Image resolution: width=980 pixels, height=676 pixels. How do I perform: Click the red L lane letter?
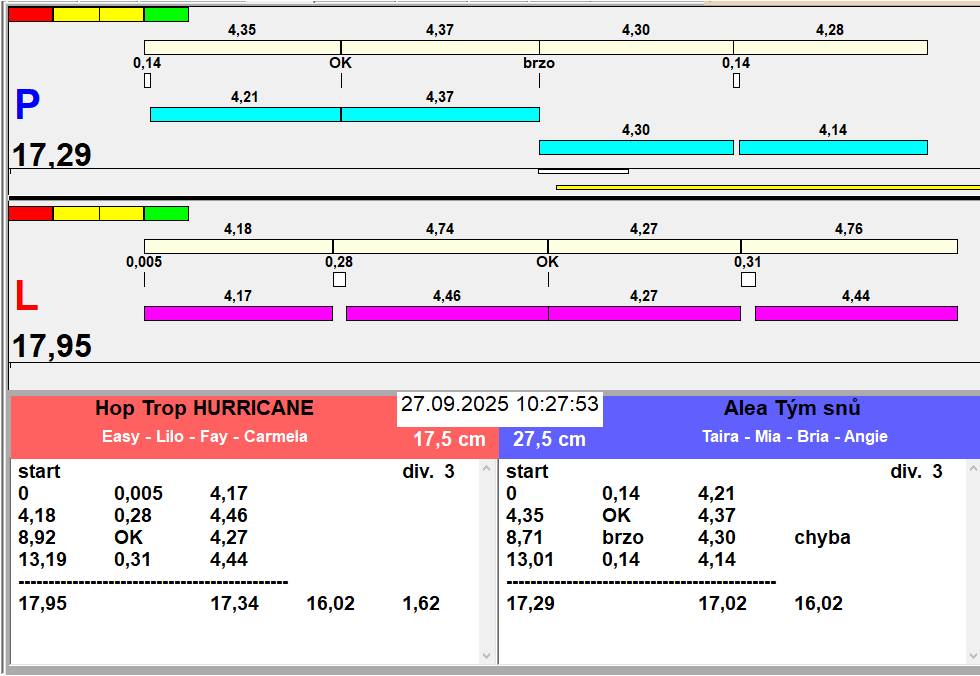26,296
